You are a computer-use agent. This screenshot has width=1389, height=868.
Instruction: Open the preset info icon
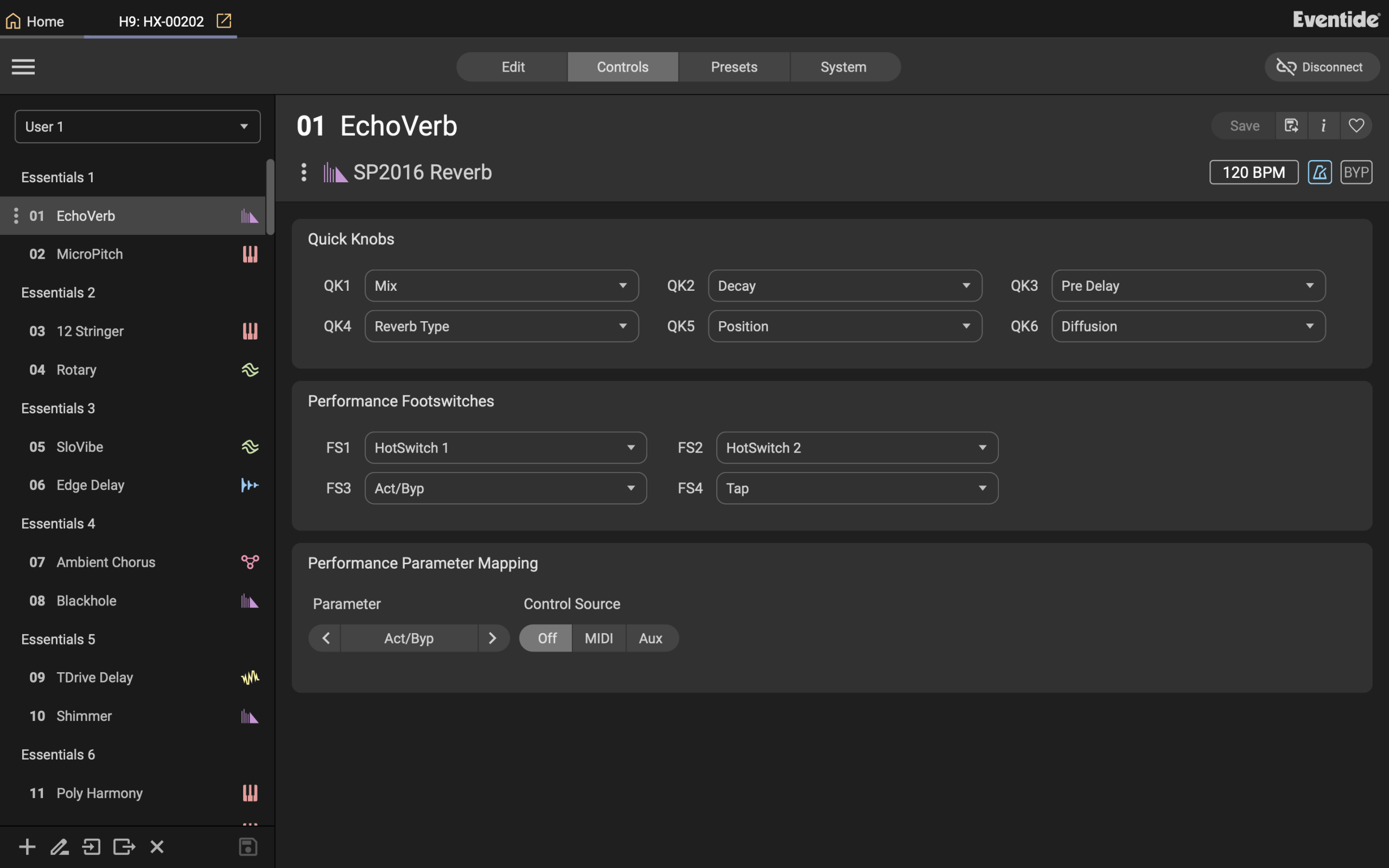(x=1323, y=125)
